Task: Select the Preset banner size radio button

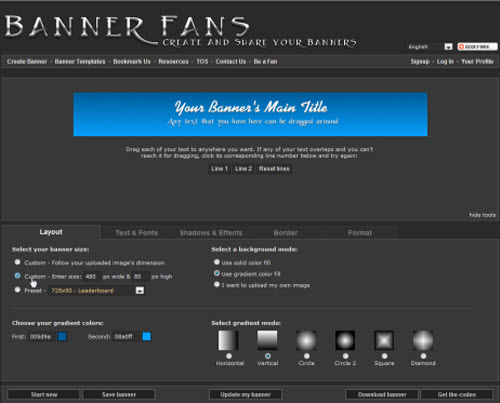Action: [18, 290]
